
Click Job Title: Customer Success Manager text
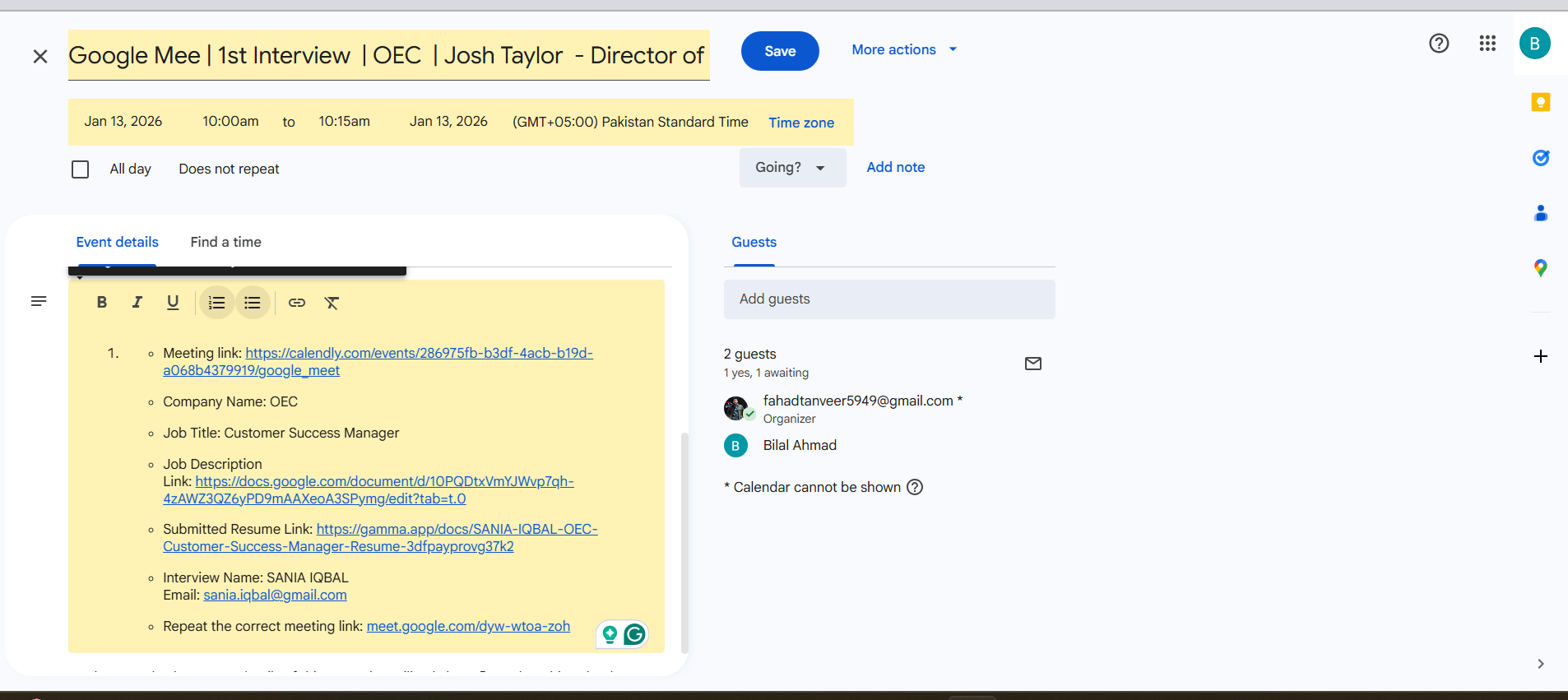tap(281, 433)
